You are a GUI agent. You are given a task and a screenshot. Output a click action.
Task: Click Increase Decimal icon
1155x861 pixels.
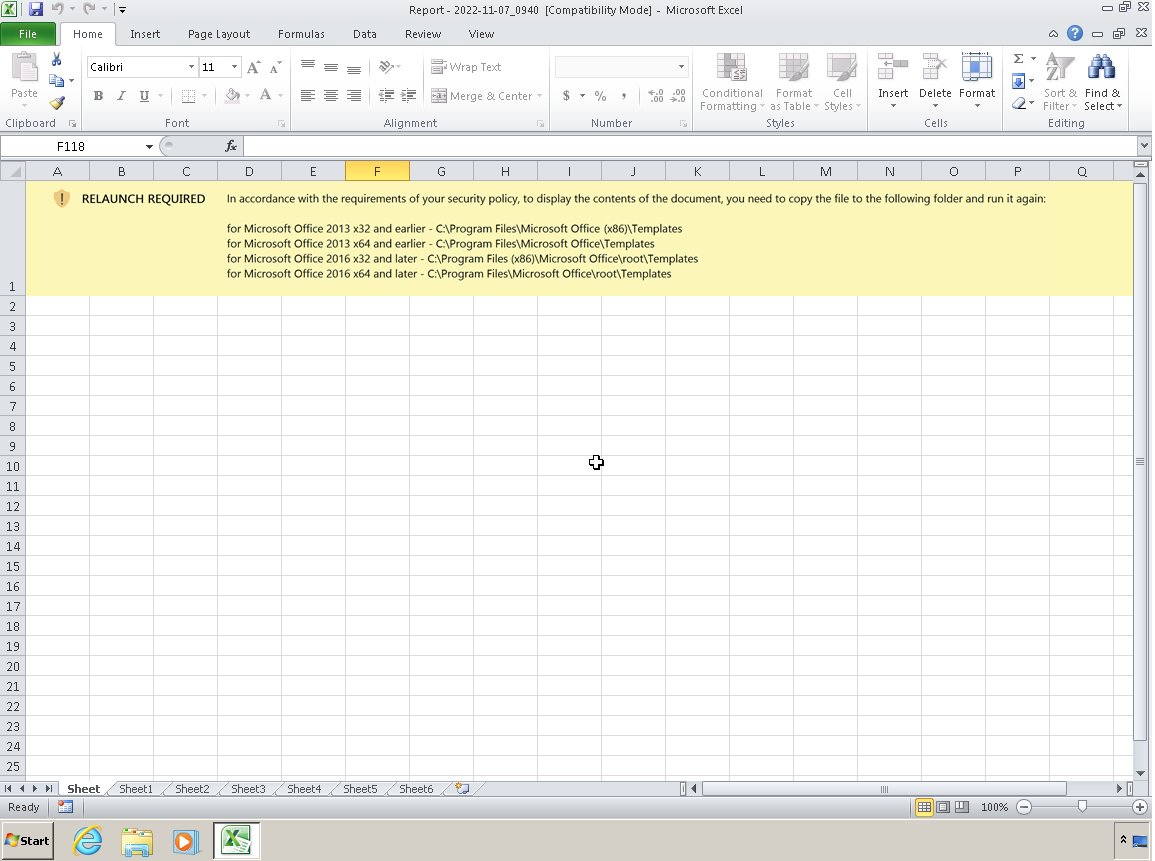pyautogui.click(x=656, y=96)
